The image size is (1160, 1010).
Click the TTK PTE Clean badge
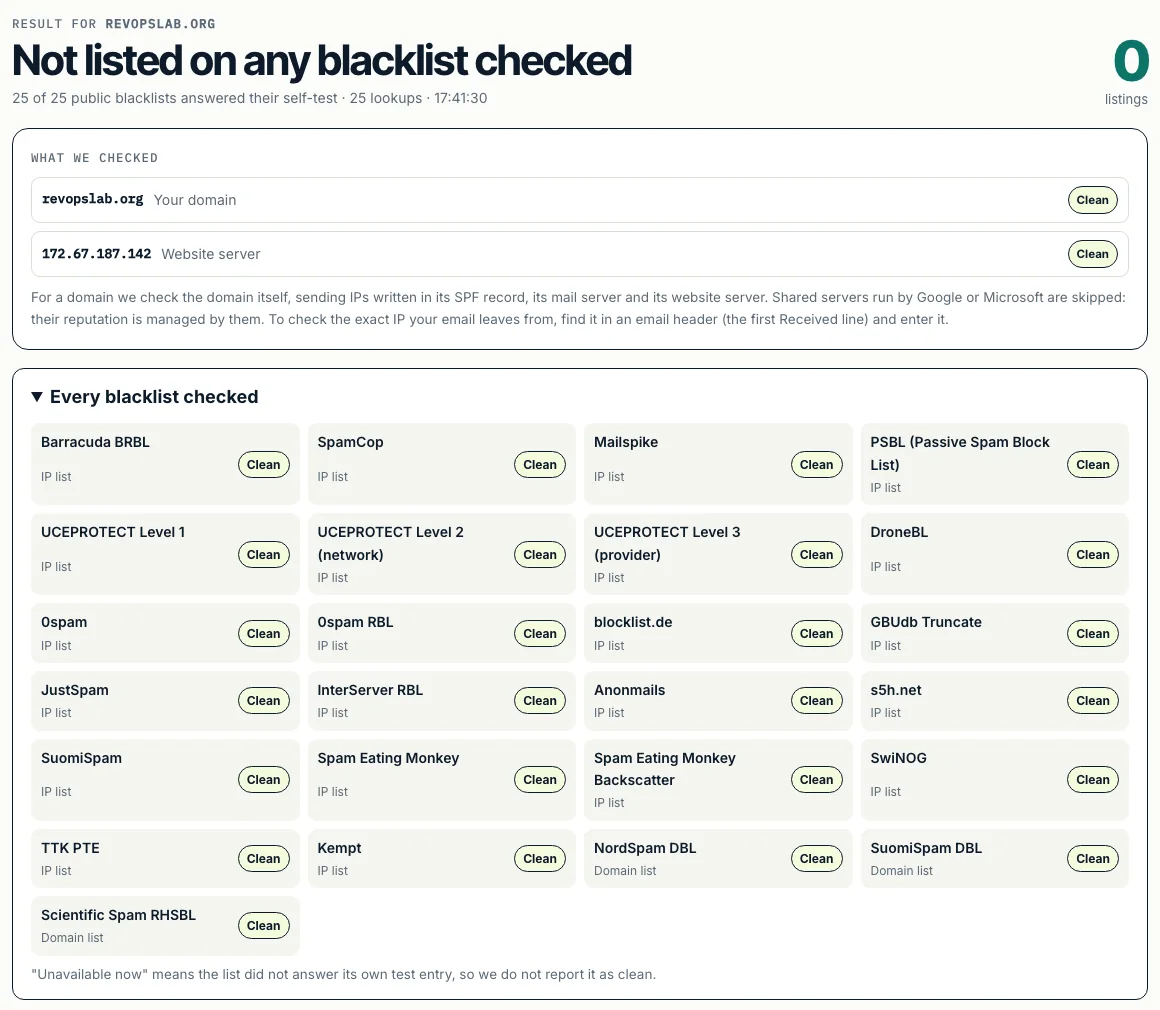pos(263,858)
